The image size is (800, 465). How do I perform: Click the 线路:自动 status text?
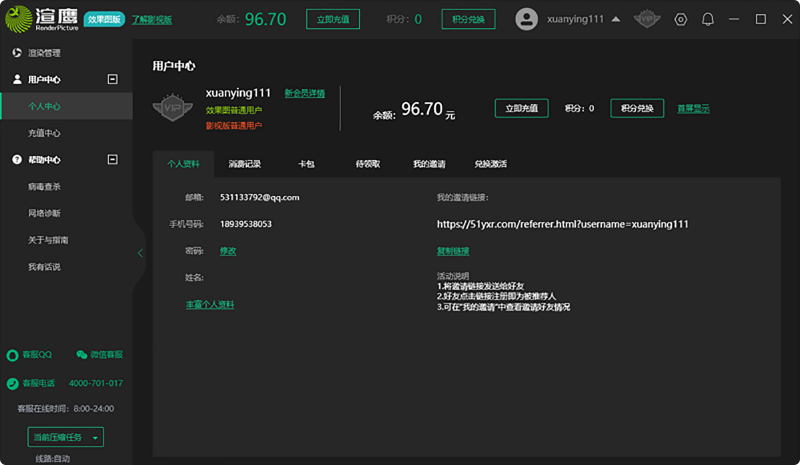(53, 458)
